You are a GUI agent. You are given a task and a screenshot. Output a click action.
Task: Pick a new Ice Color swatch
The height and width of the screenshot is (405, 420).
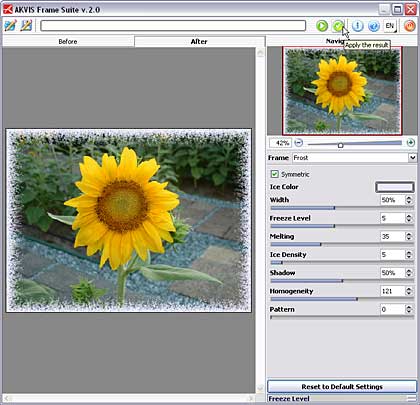tap(395, 187)
